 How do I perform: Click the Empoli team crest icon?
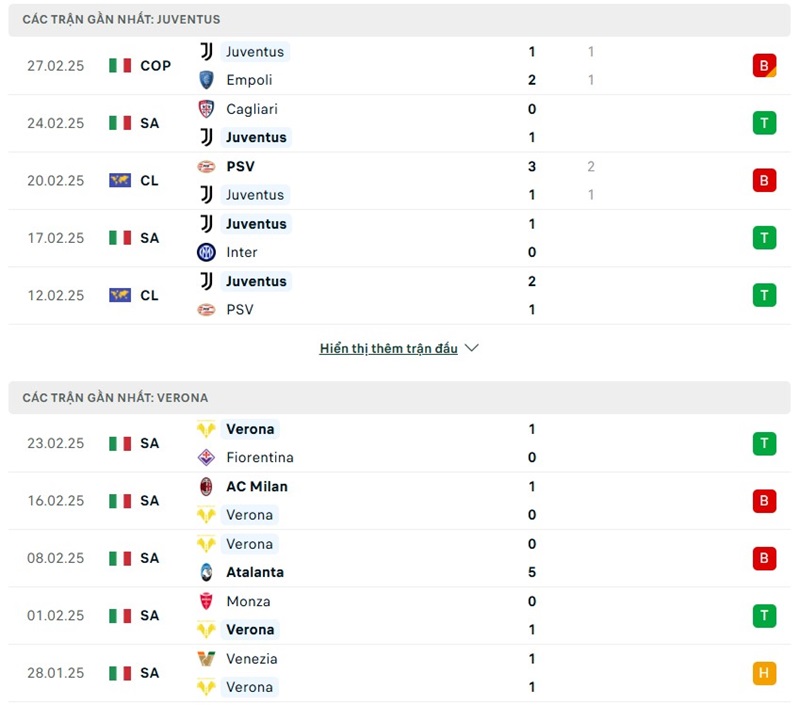click(206, 80)
